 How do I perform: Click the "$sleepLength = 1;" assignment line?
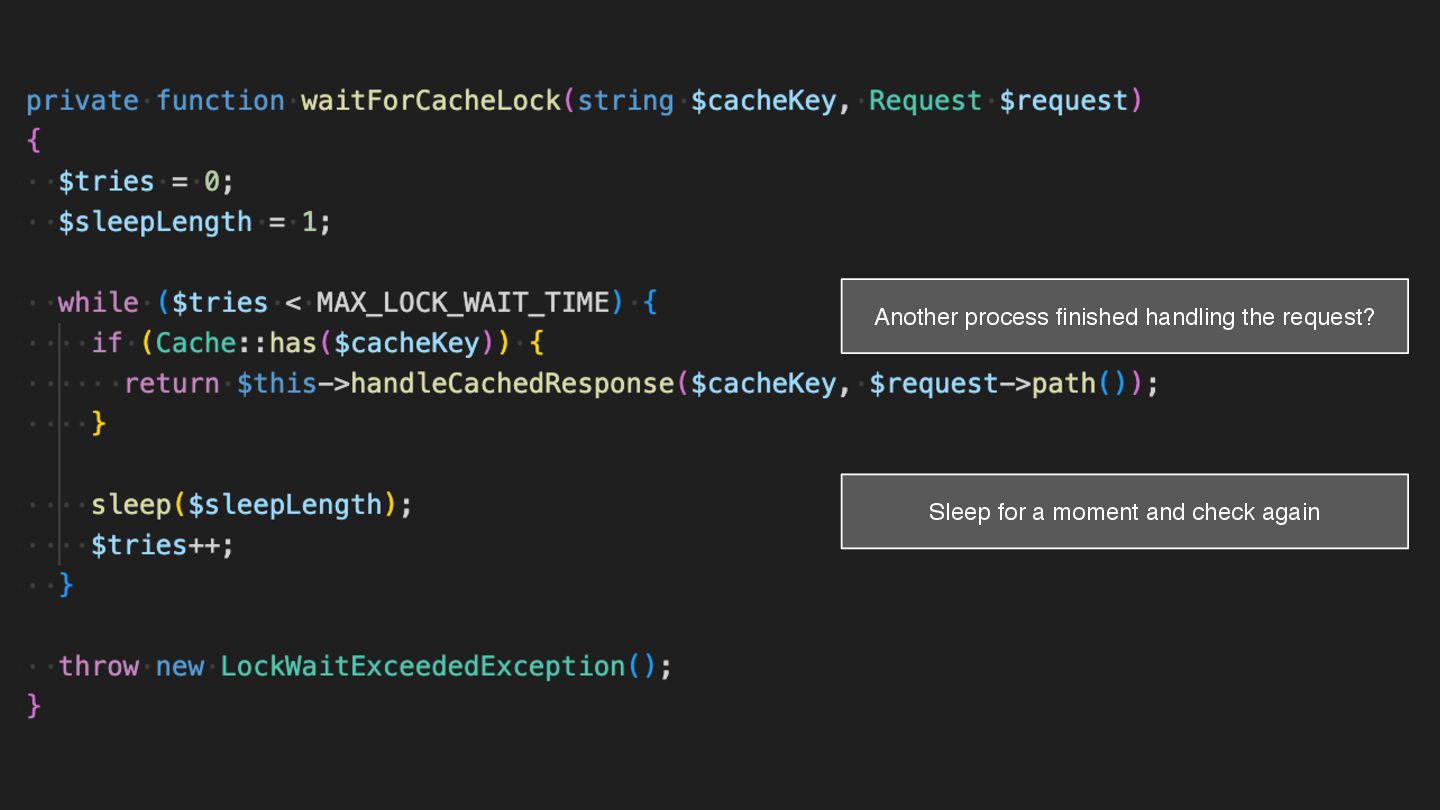[x=194, y=222]
